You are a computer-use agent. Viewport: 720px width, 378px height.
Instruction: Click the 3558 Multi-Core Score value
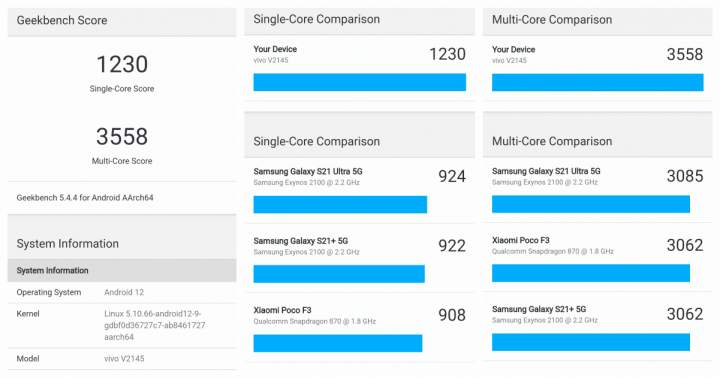[x=122, y=136]
